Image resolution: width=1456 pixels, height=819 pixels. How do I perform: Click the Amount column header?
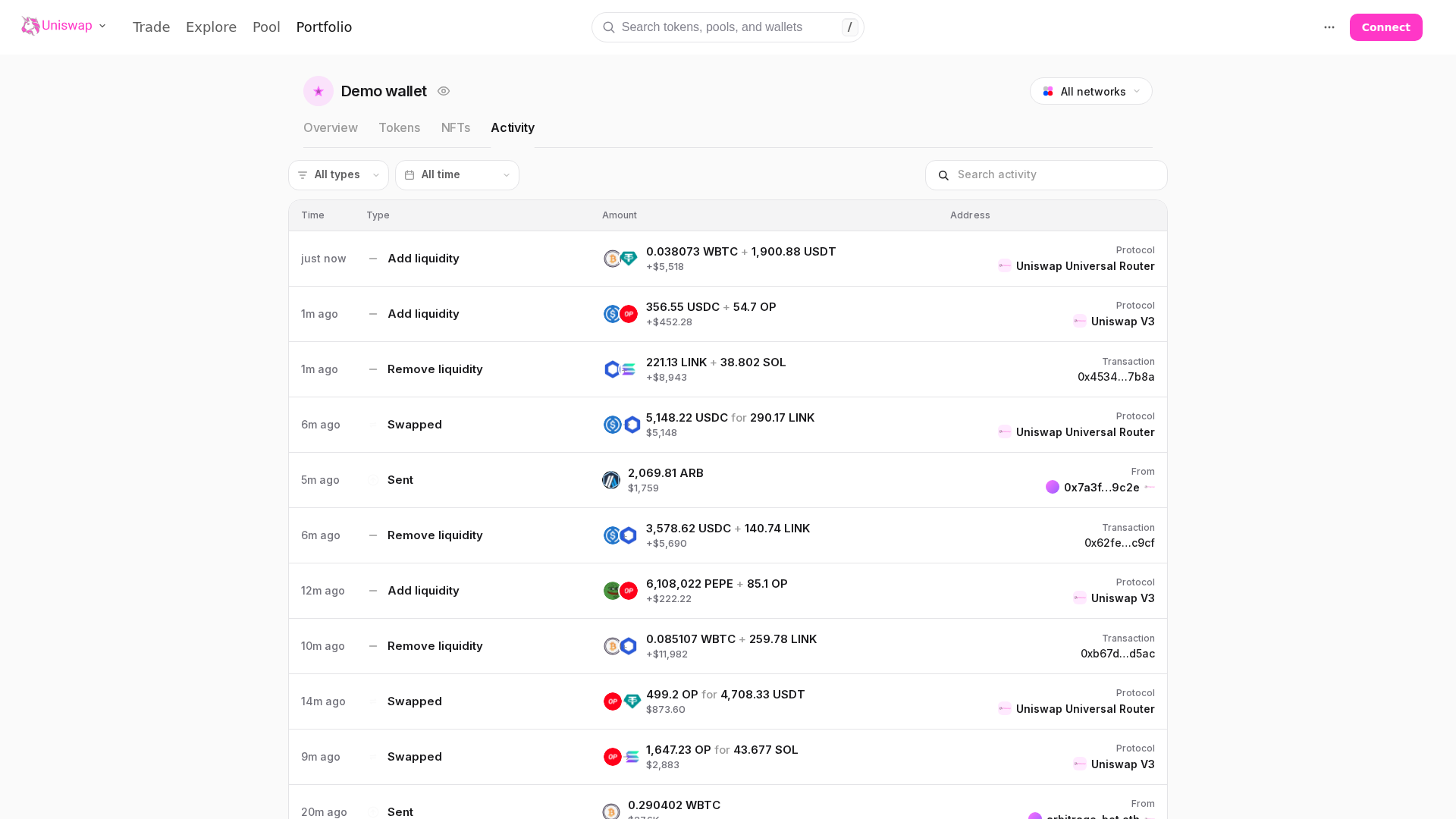point(620,215)
